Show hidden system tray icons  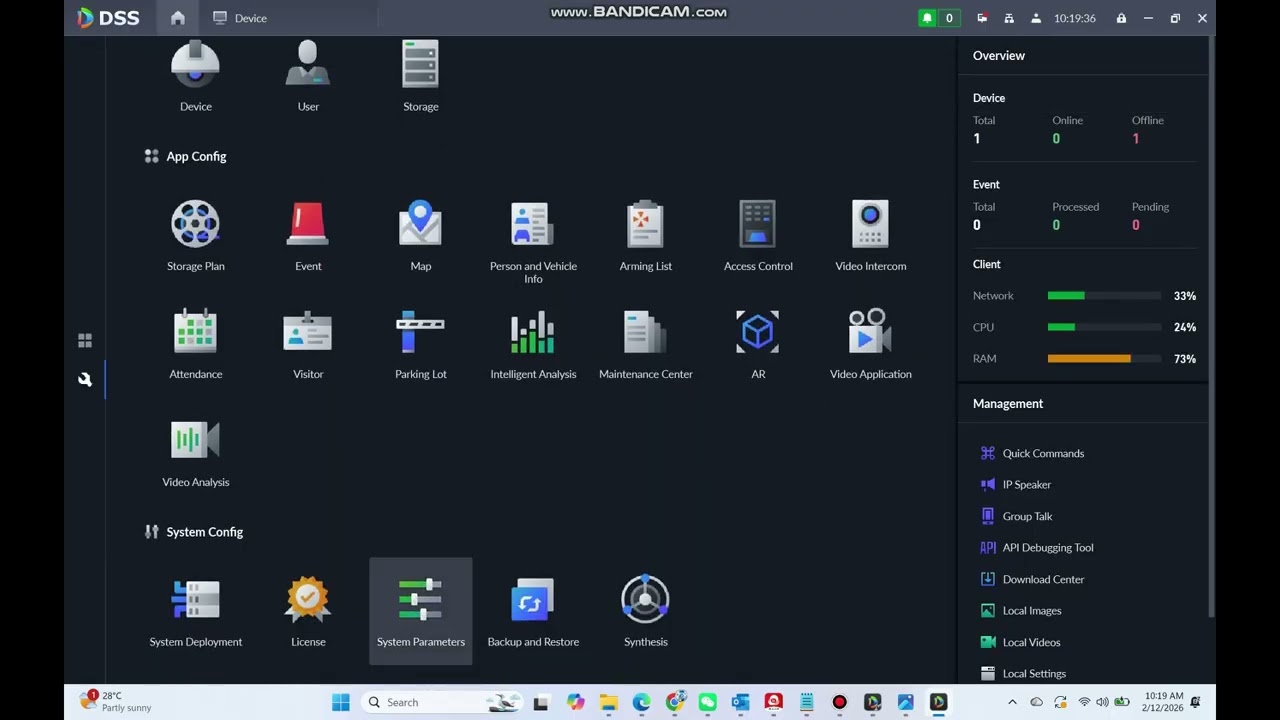[1012, 702]
